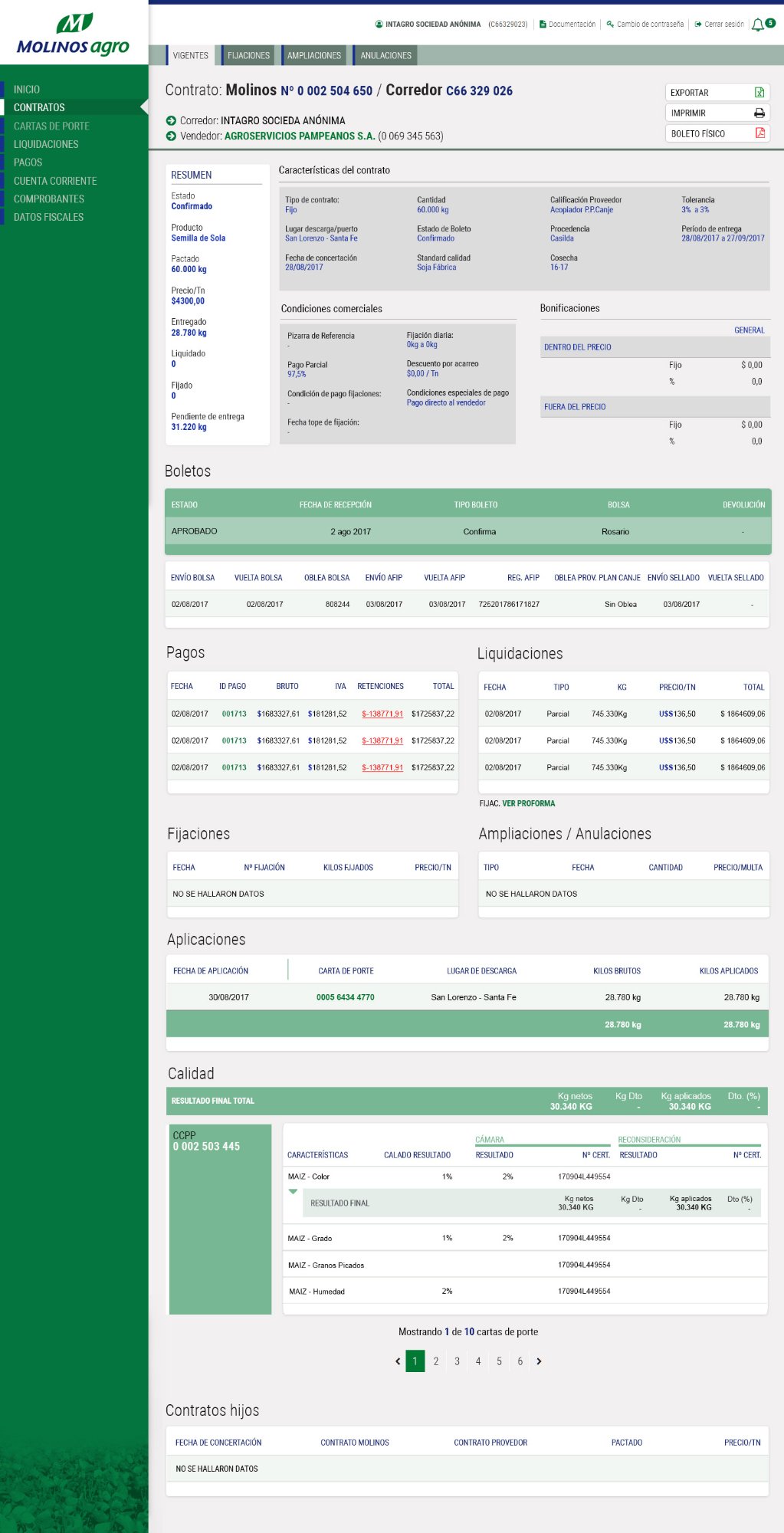Go to page 6 of cartas de porte
This screenshot has height=1533, width=784.
click(520, 1361)
